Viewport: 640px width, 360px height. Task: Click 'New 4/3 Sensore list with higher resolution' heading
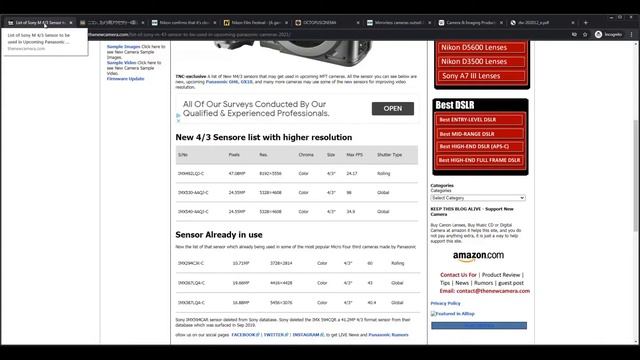[x=264, y=138]
